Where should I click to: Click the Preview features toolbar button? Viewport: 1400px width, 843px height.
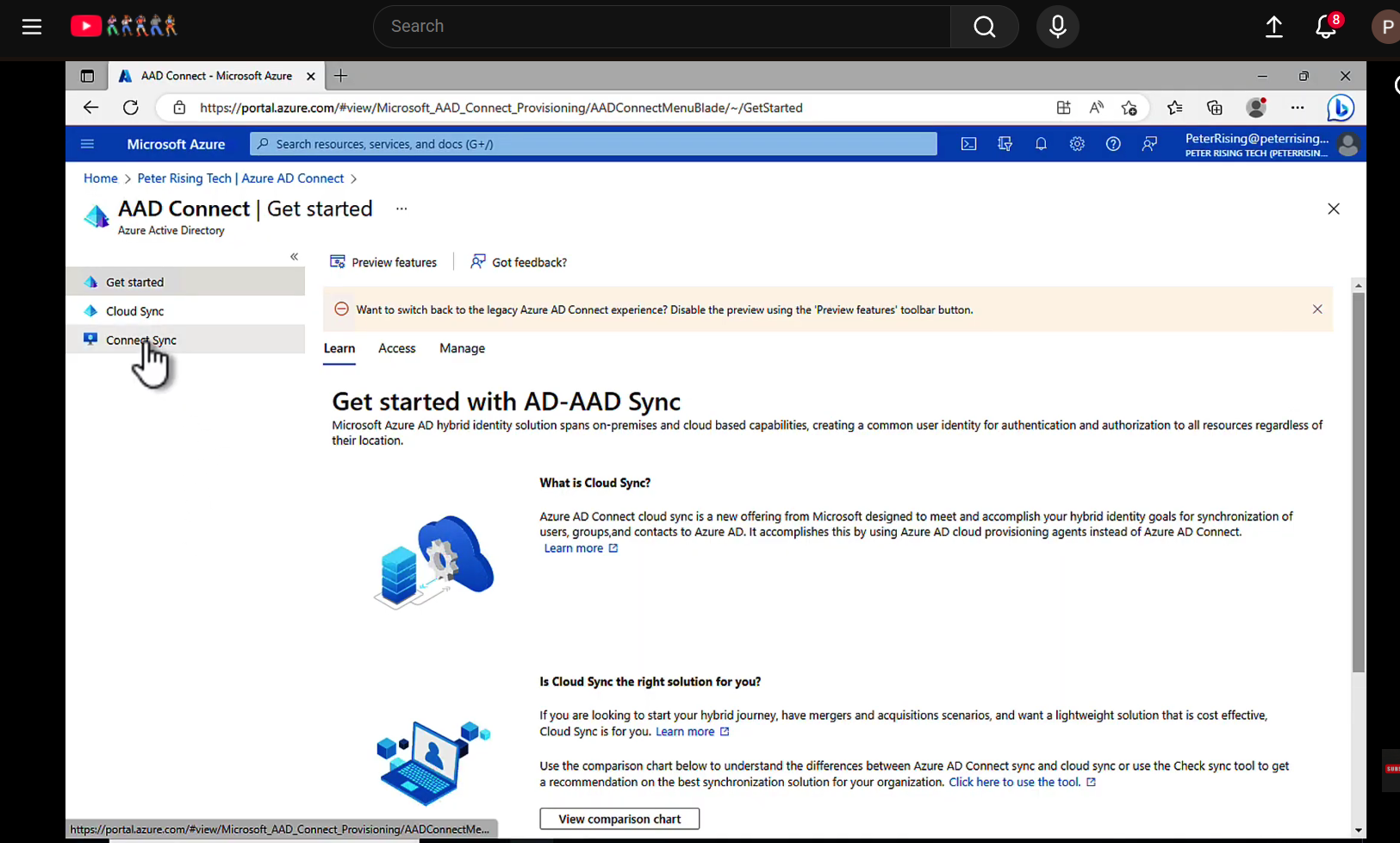(383, 262)
